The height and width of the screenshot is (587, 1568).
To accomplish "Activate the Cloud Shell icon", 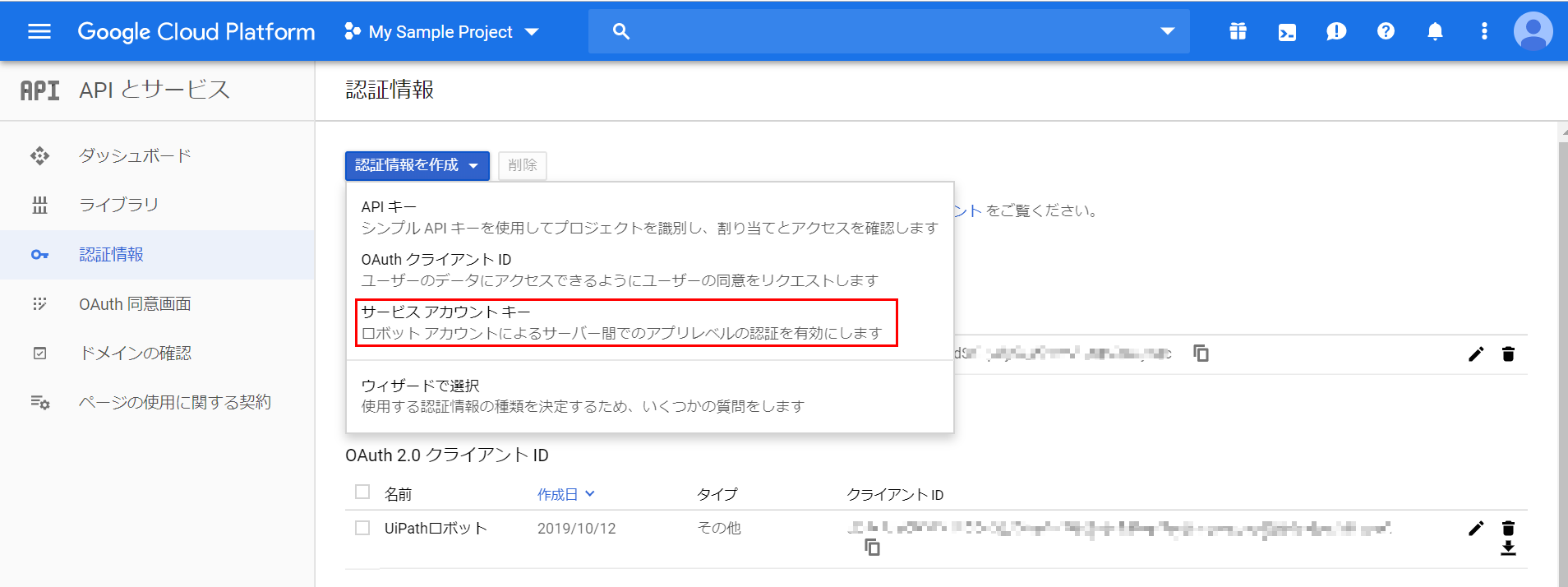I will tap(1287, 32).
